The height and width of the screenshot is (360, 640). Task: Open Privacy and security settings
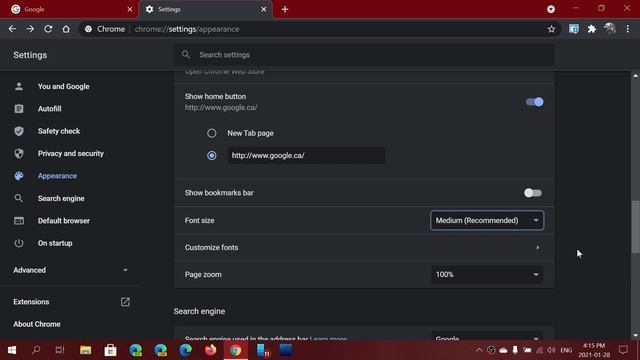pos(70,153)
